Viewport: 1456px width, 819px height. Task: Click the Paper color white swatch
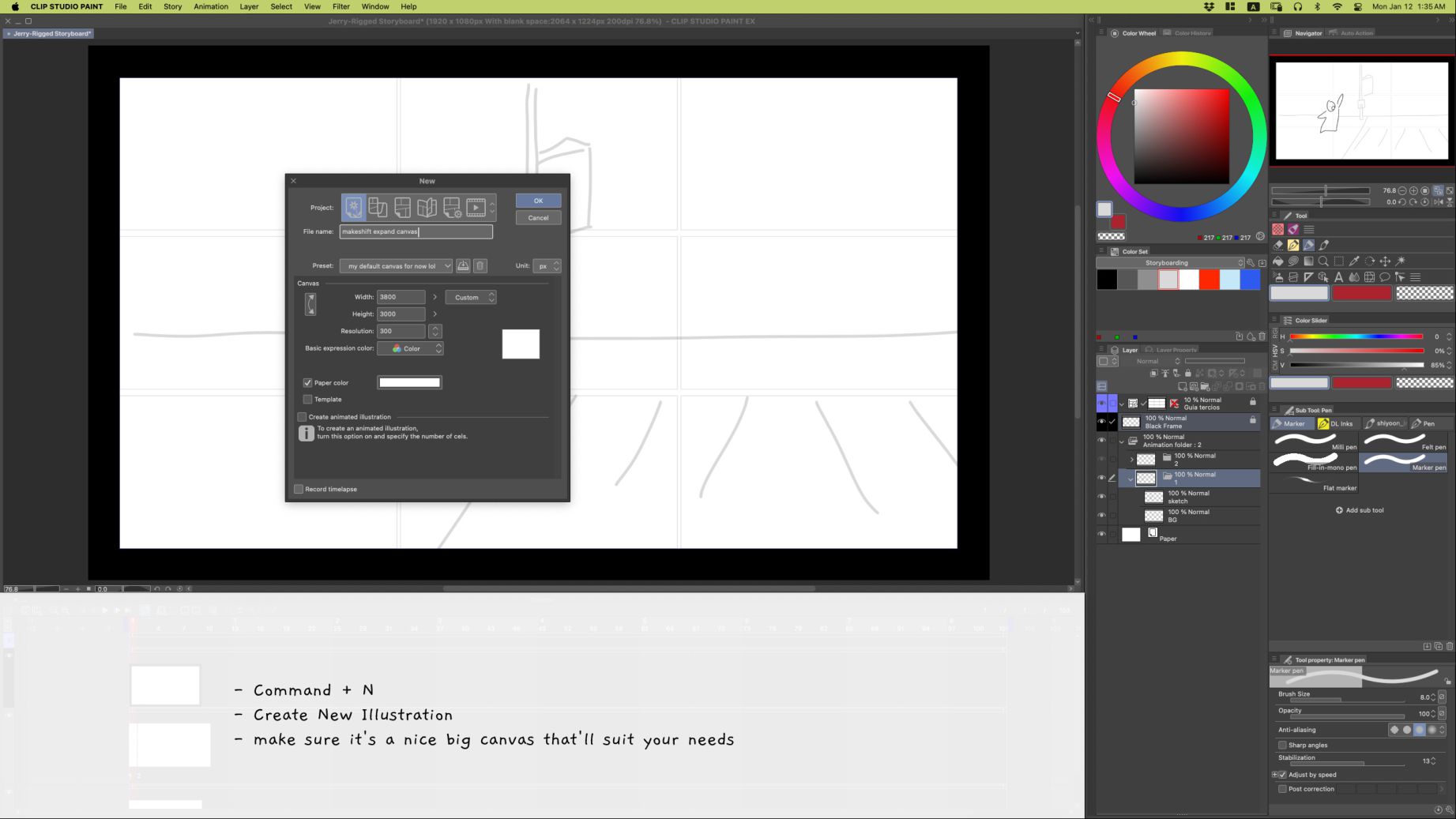[409, 383]
